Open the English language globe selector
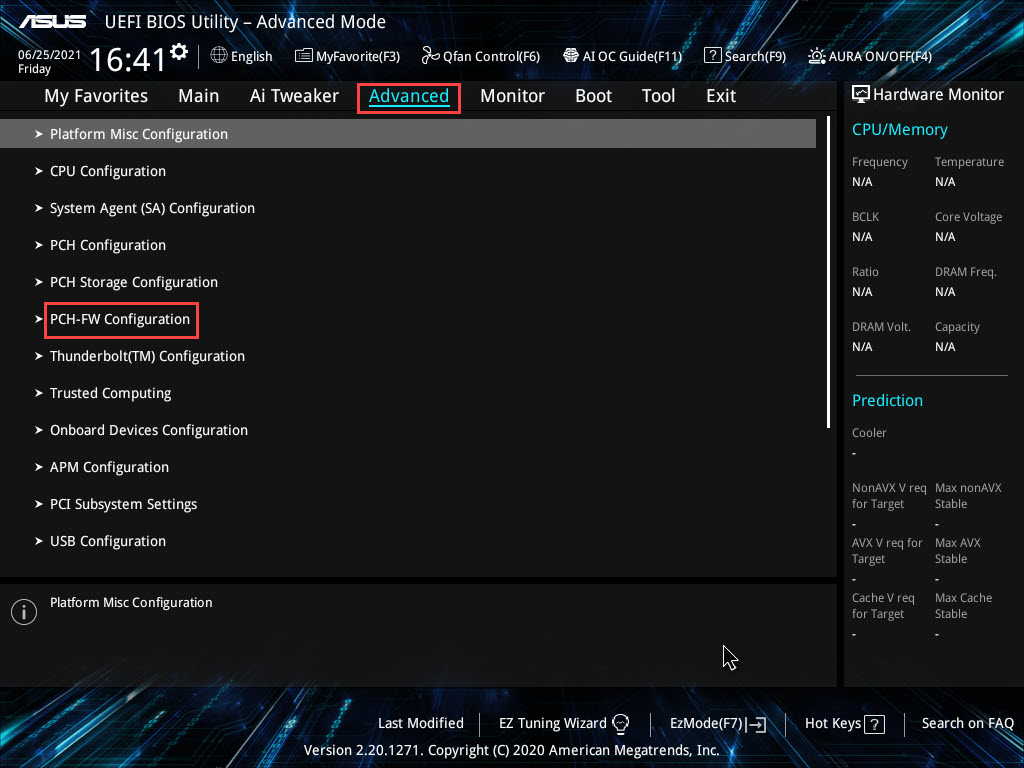 click(x=241, y=56)
